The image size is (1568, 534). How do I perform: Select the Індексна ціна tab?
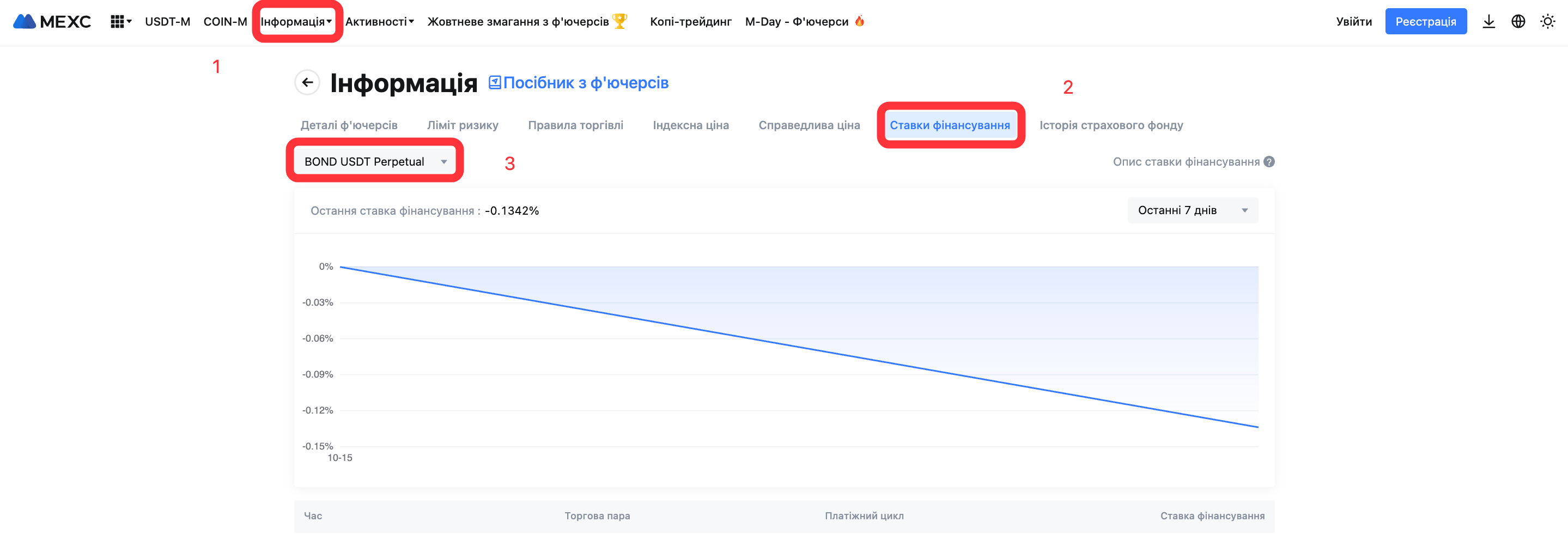pos(690,125)
